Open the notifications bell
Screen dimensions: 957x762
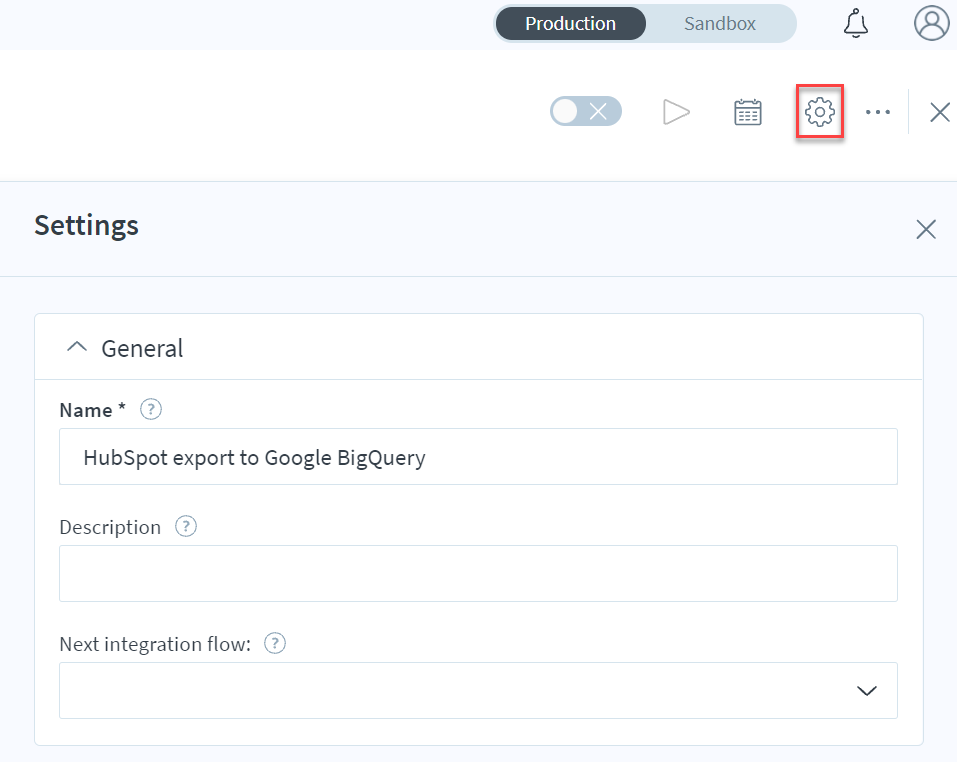click(856, 24)
